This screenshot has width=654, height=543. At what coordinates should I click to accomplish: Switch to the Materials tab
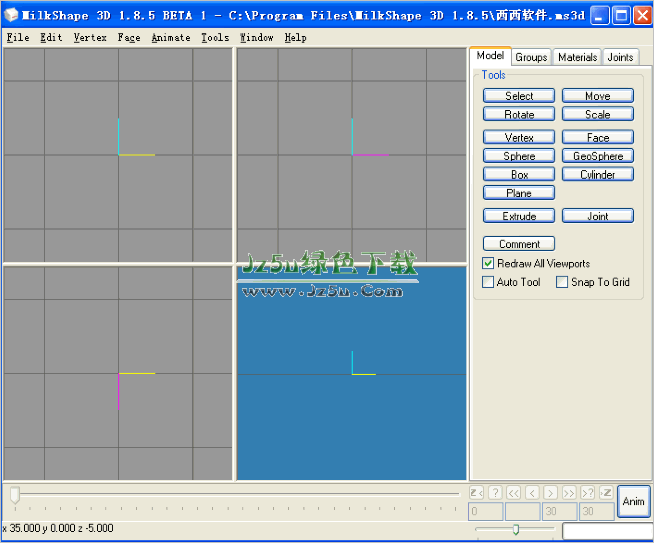(577, 57)
